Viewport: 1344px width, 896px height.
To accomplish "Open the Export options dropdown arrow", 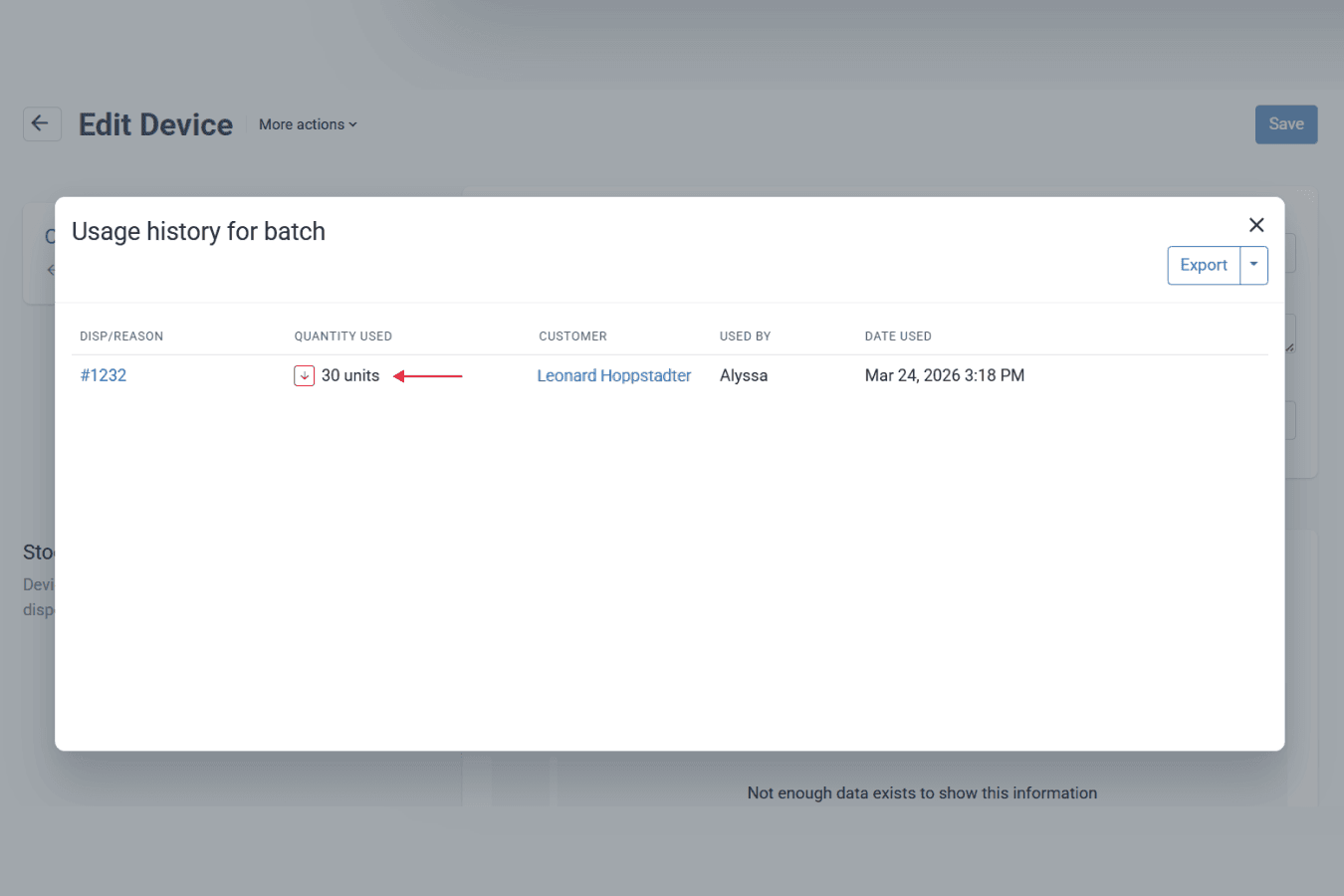I will click(1254, 266).
